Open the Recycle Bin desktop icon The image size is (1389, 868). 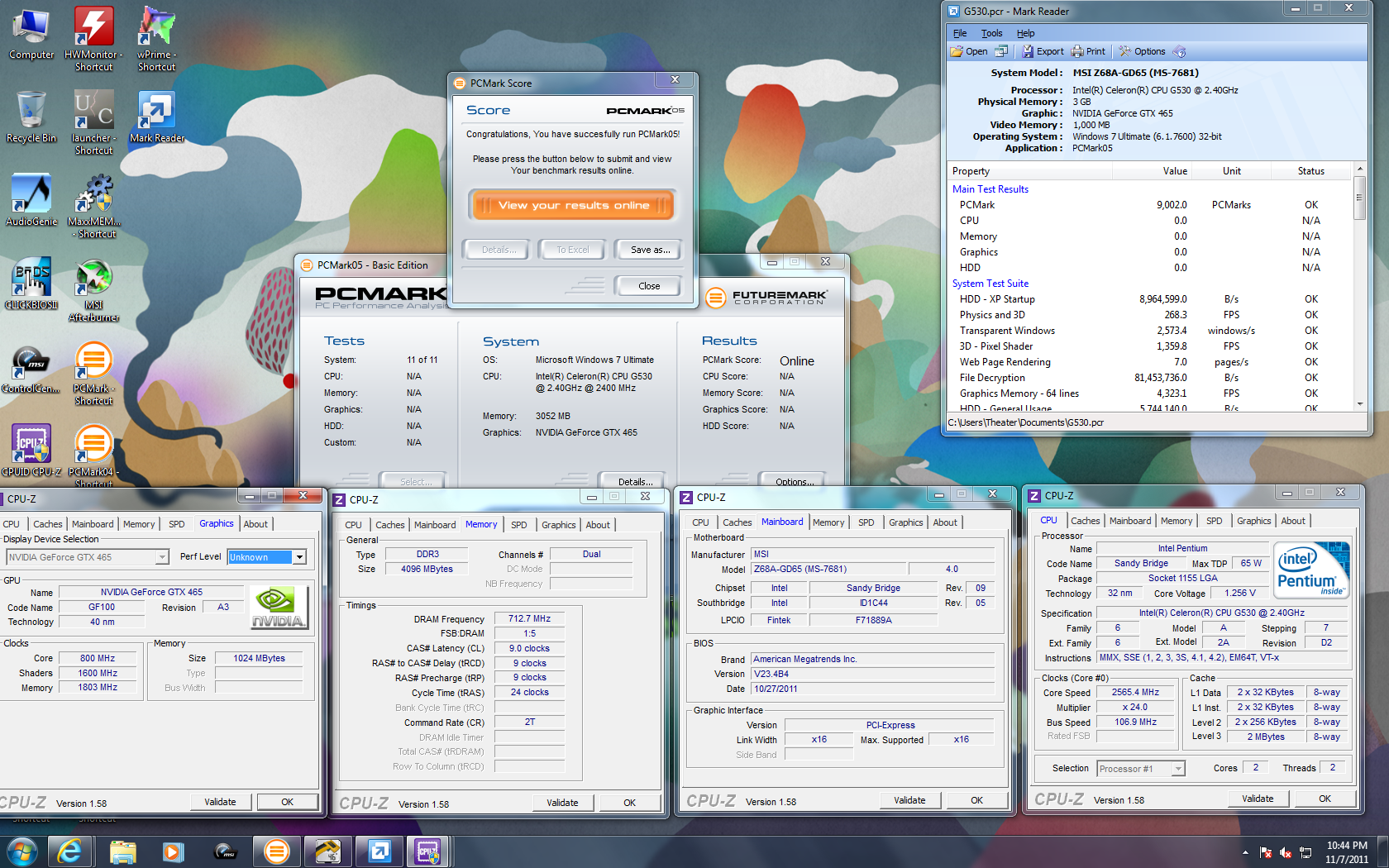31,117
